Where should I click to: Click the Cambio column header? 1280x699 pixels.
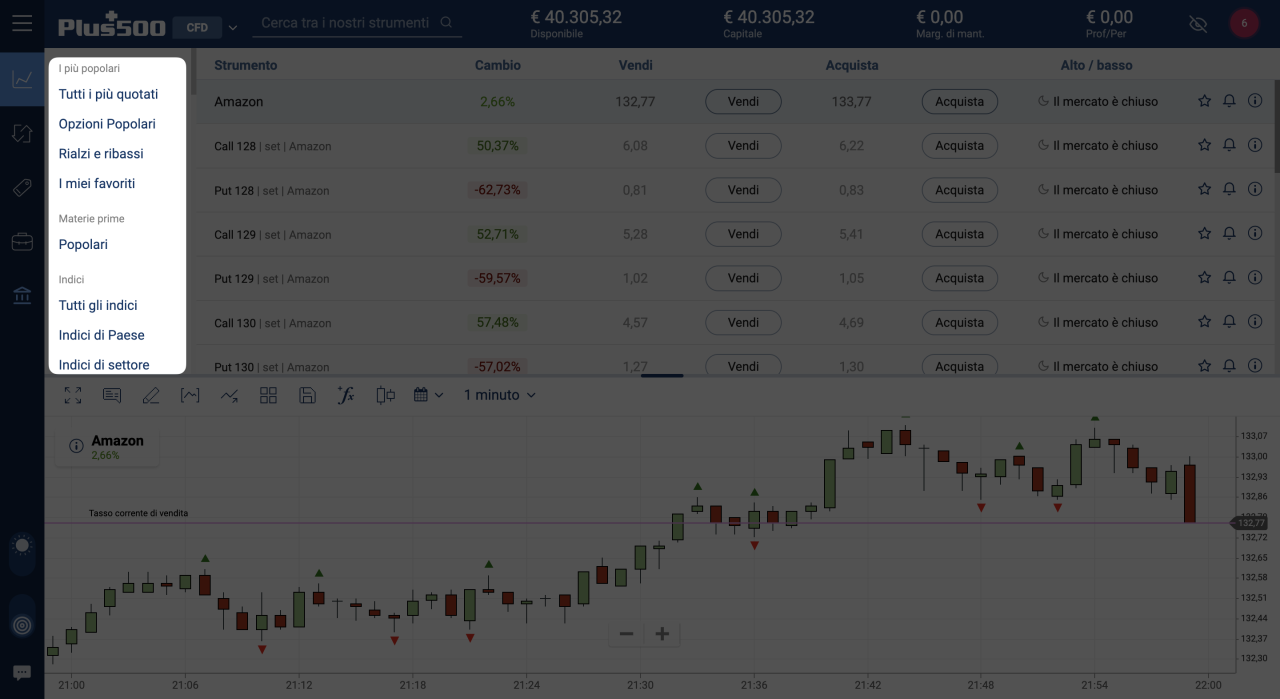coord(498,65)
